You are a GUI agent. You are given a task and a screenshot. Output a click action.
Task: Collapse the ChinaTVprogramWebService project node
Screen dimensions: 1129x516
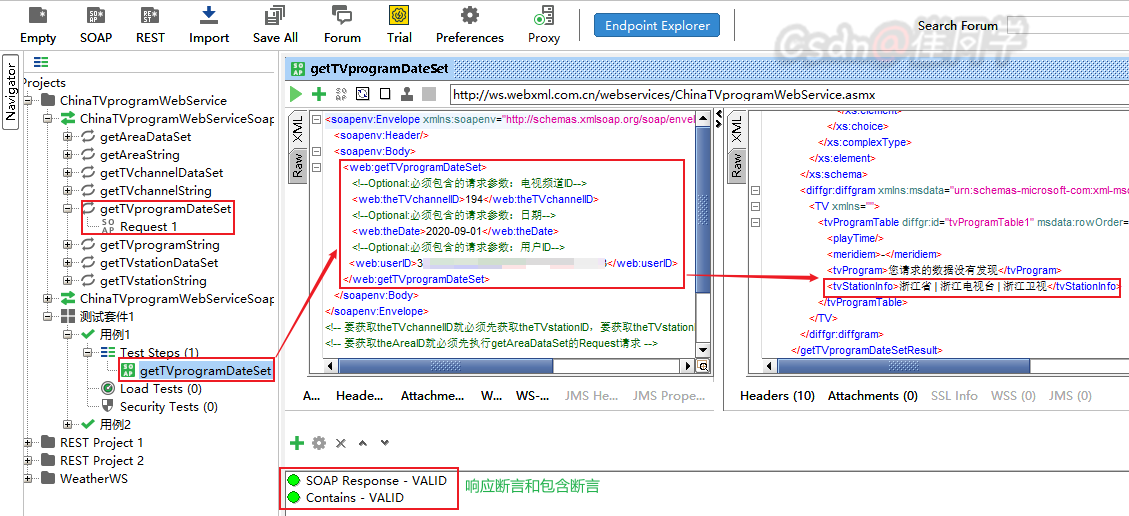pos(27,101)
